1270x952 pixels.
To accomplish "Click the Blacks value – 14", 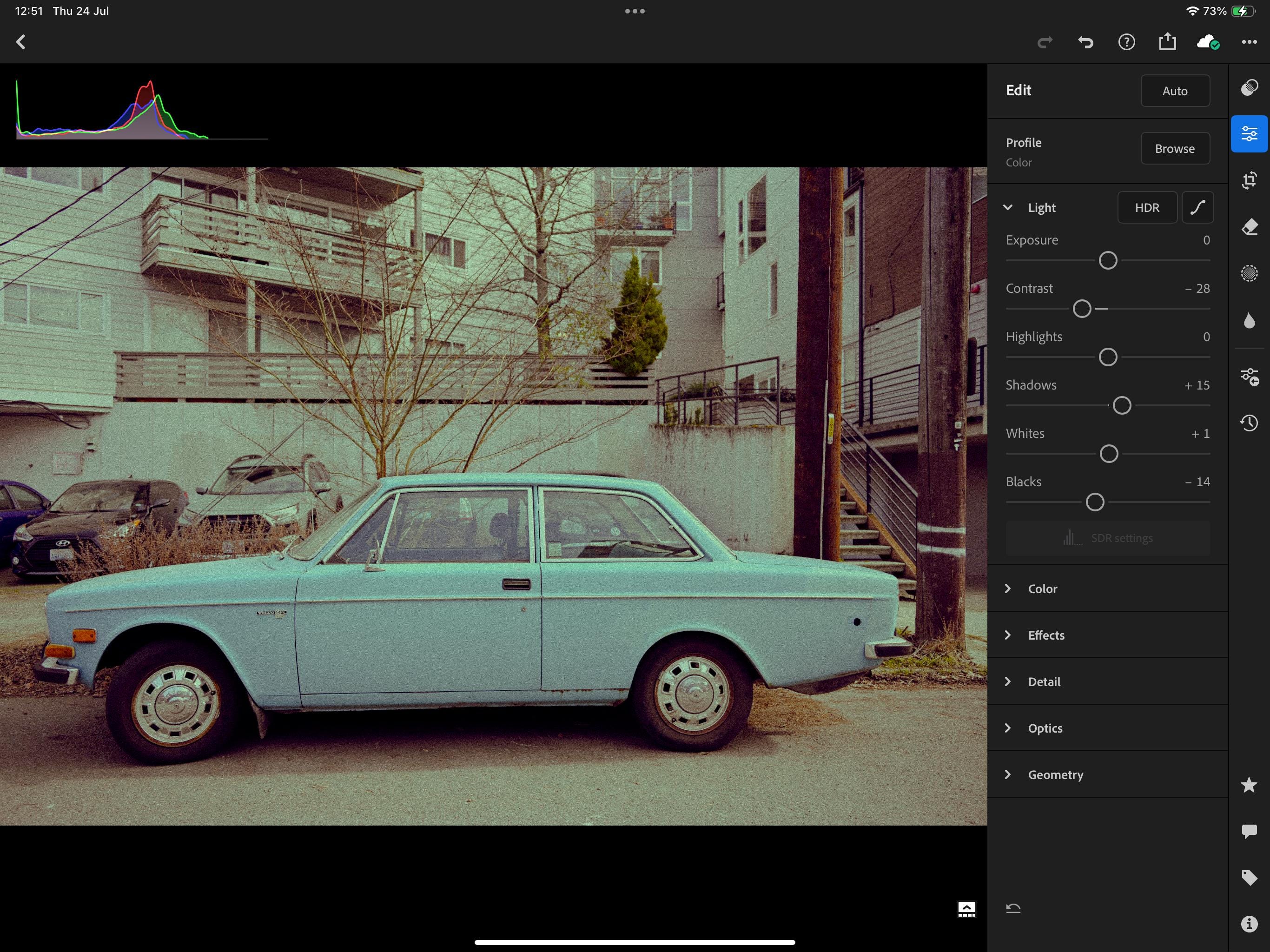I will [1197, 482].
